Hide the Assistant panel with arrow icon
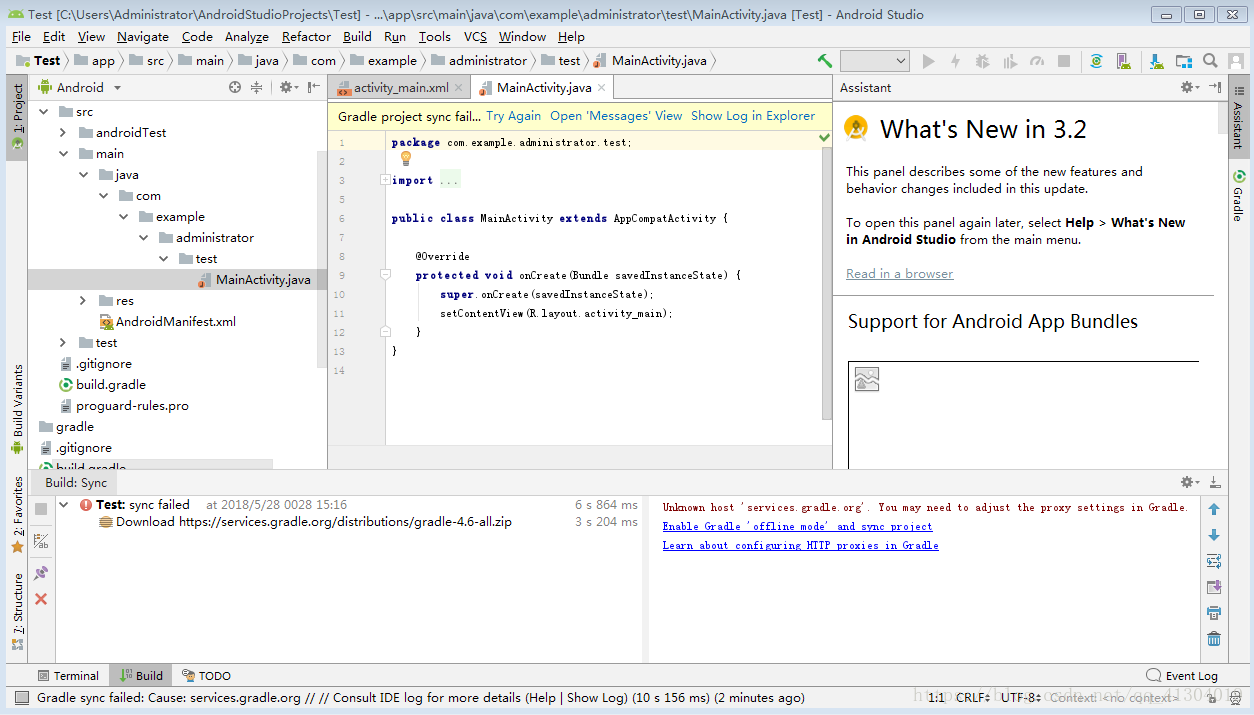Image resolution: width=1254 pixels, height=715 pixels. point(1215,87)
